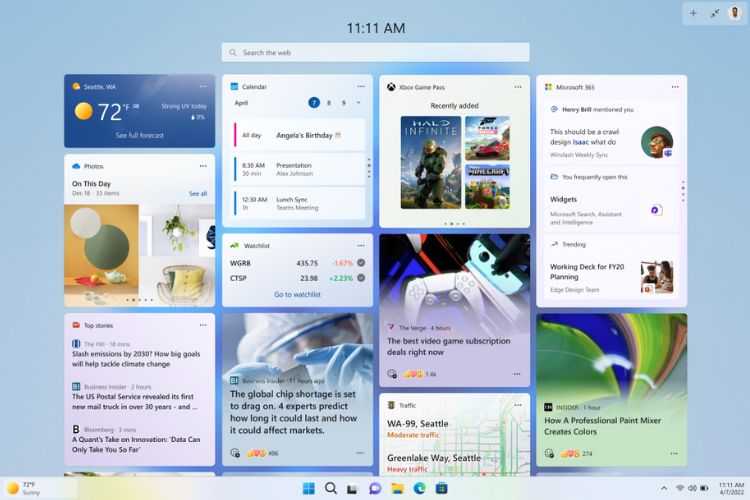The image size is (750, 500).
Task: Open chip shortage article more options
Action: click(x=360, y=453)
